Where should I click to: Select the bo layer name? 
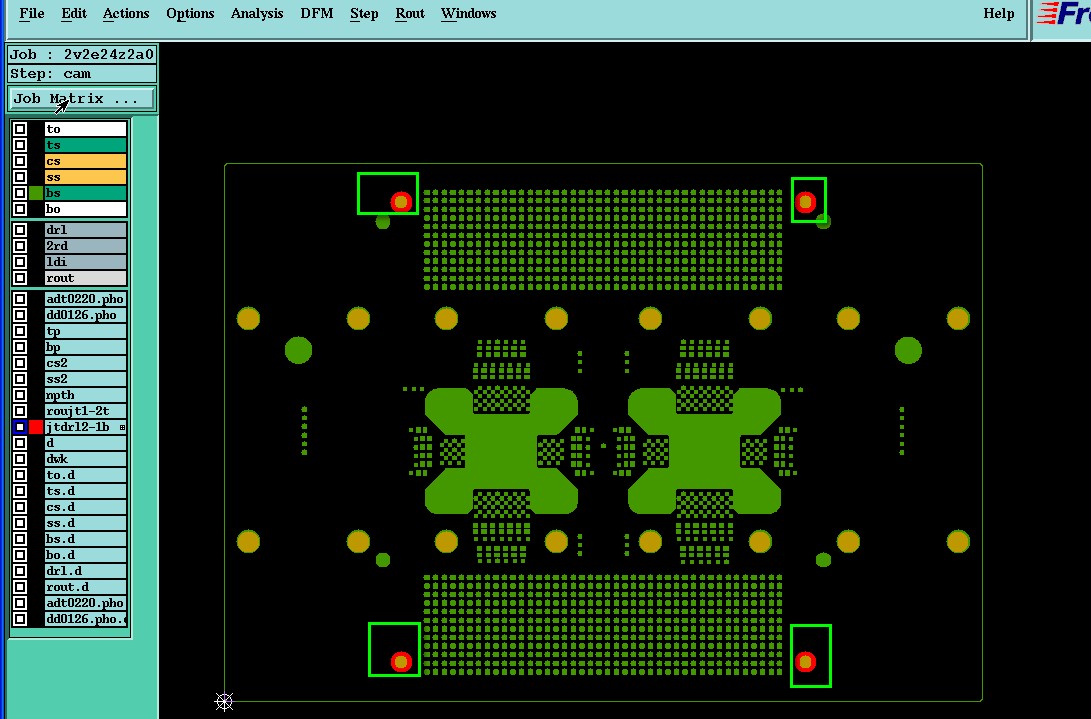click(86, 209)
